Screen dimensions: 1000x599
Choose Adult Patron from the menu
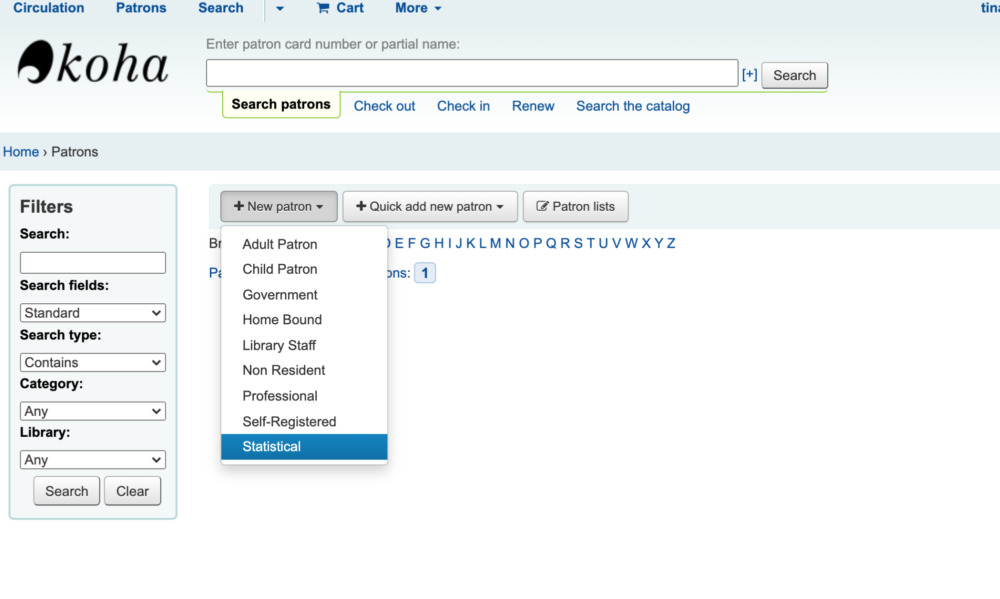pyautogui.click(x=304, y=244)
